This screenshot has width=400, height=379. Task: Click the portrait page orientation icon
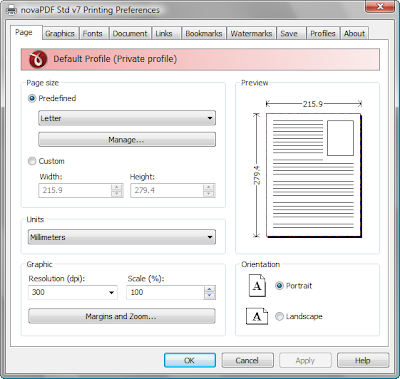coord(257,286)
